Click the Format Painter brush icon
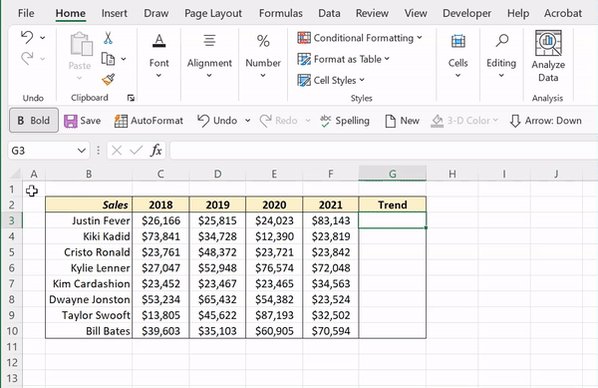This screenshot has height=388, width=598. (108, 79)
